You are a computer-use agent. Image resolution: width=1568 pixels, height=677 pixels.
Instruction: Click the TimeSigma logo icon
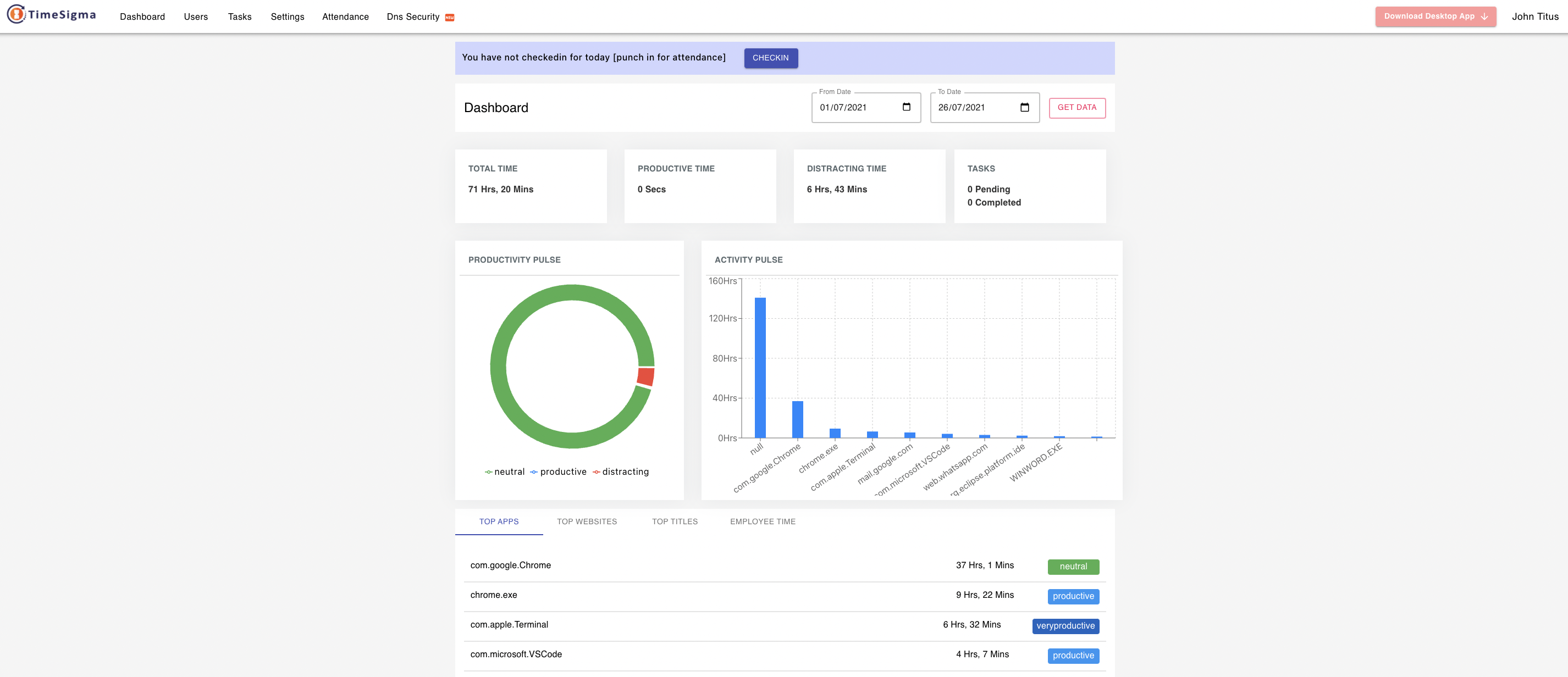pos(16,14)
